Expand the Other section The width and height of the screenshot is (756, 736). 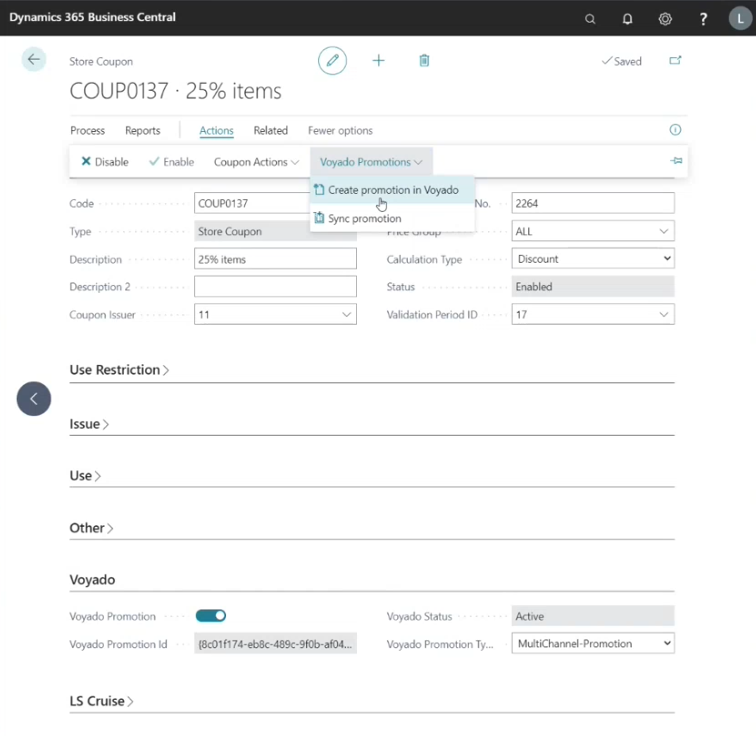click(x=91, y=528)
